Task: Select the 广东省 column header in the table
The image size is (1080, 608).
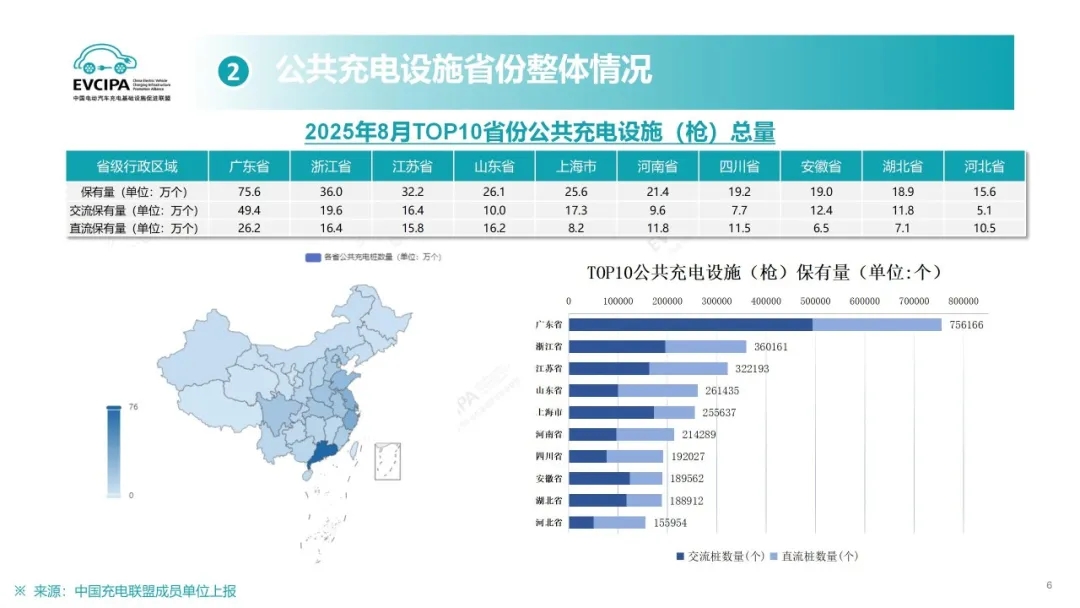Action: 248,166
